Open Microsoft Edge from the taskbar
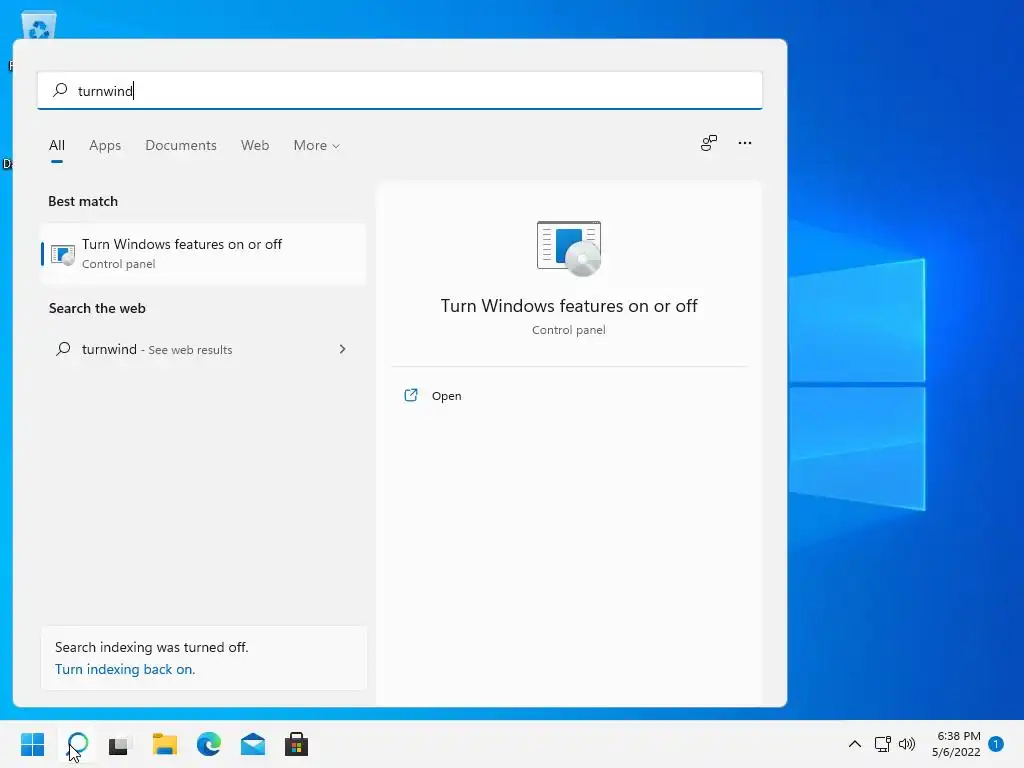This screenshot has height=768, width=1024. tap(209, 744)
